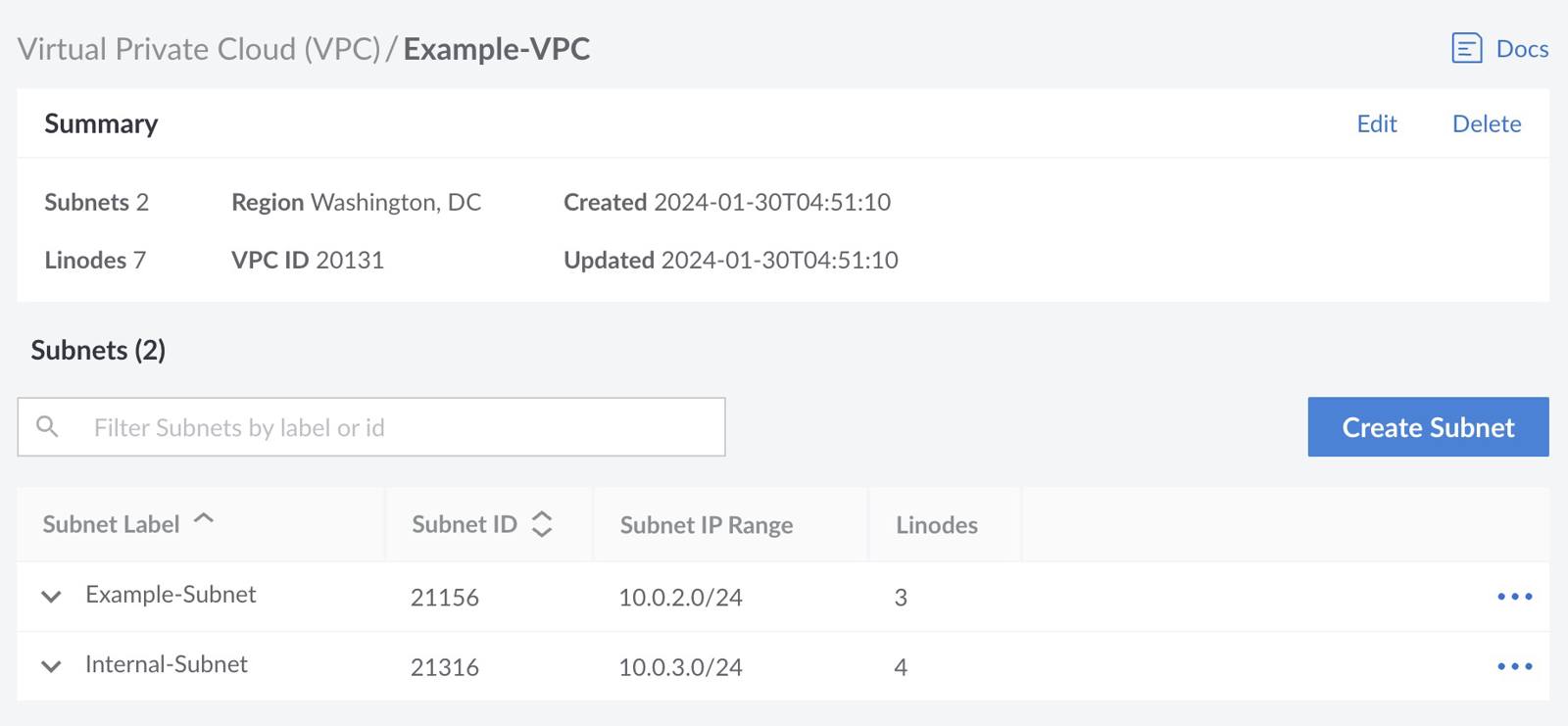1568x726 pixels.
Task: Click the ellipsis icon on the 10.0.3.0/24 row
Action: pyautogui.click(x=1514, y=666)
